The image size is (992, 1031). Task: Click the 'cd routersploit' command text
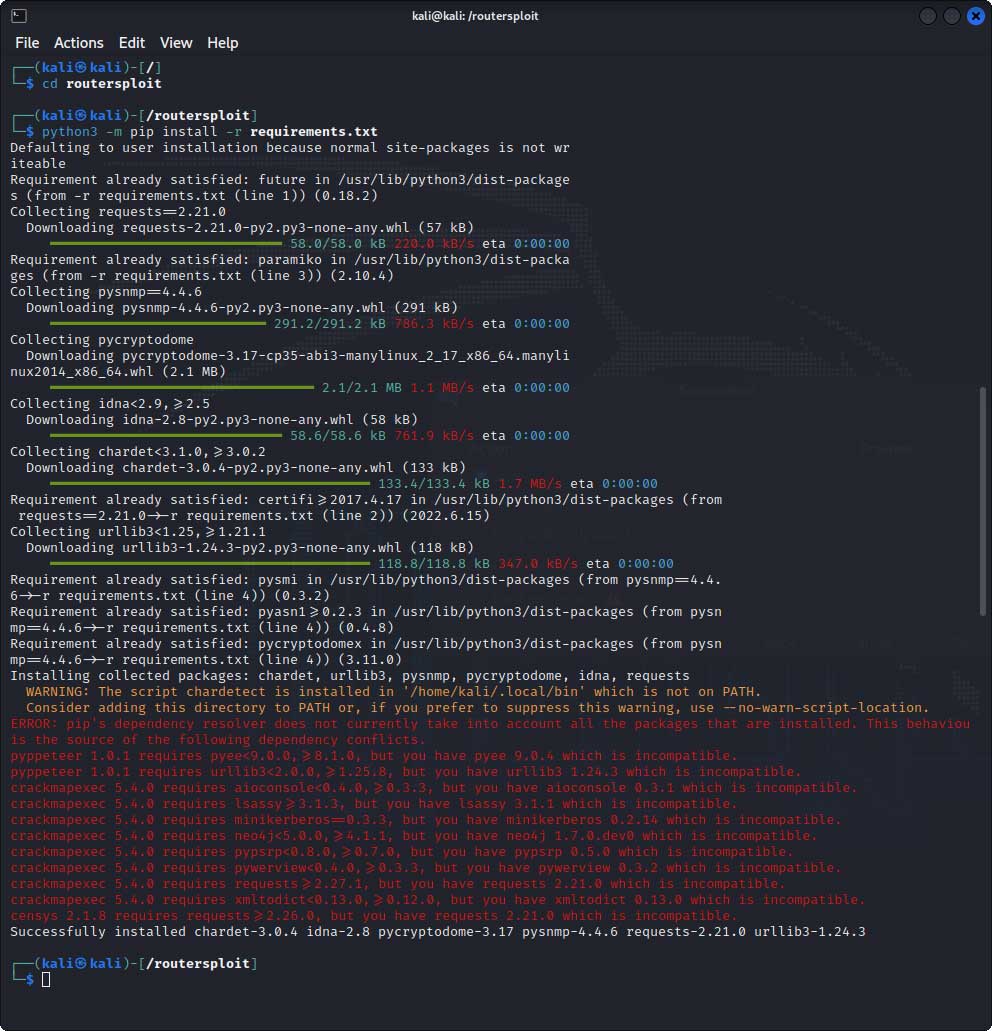(101, 84)
